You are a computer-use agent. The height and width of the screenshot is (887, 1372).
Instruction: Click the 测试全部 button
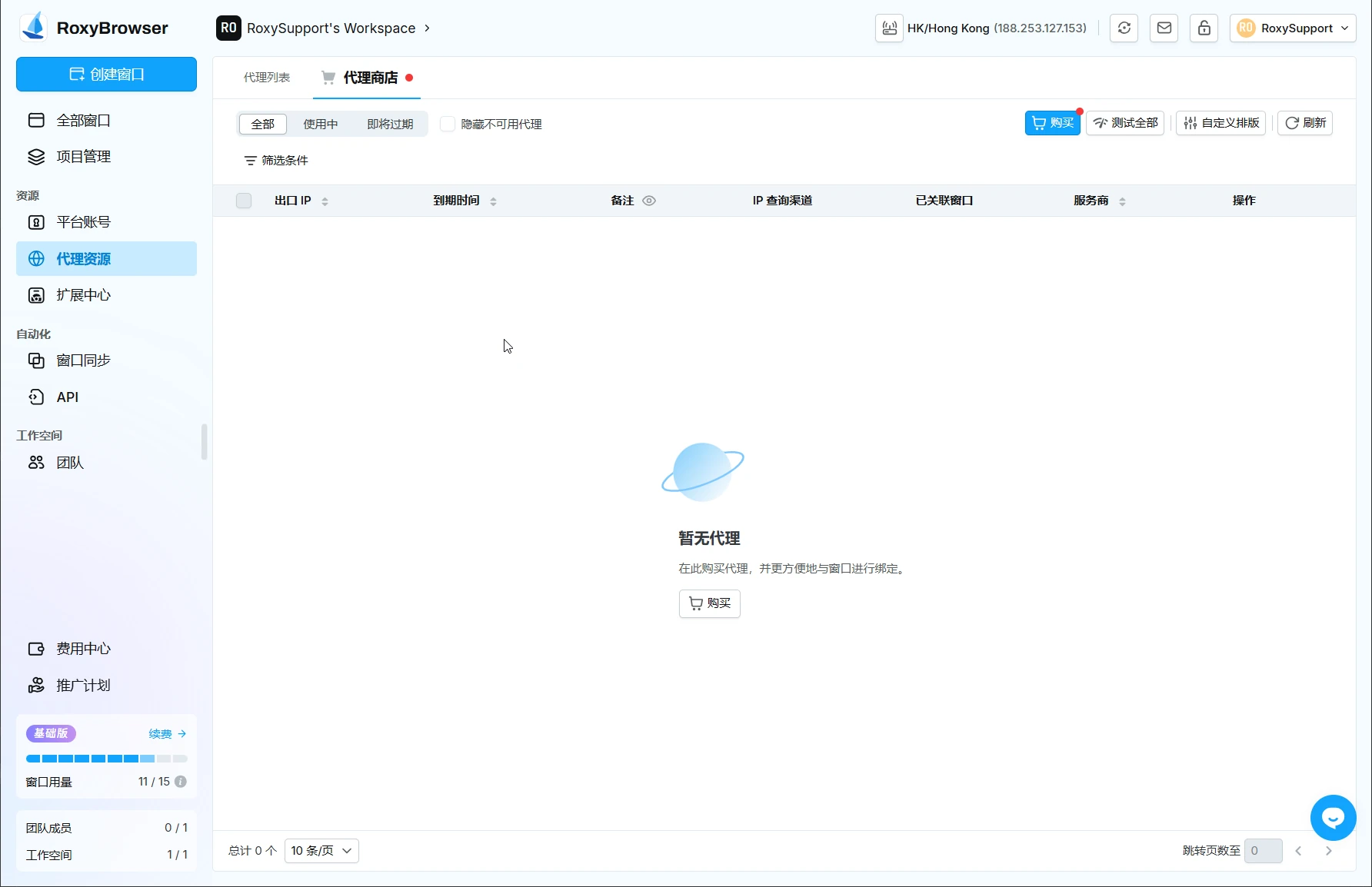point(1125,123)
